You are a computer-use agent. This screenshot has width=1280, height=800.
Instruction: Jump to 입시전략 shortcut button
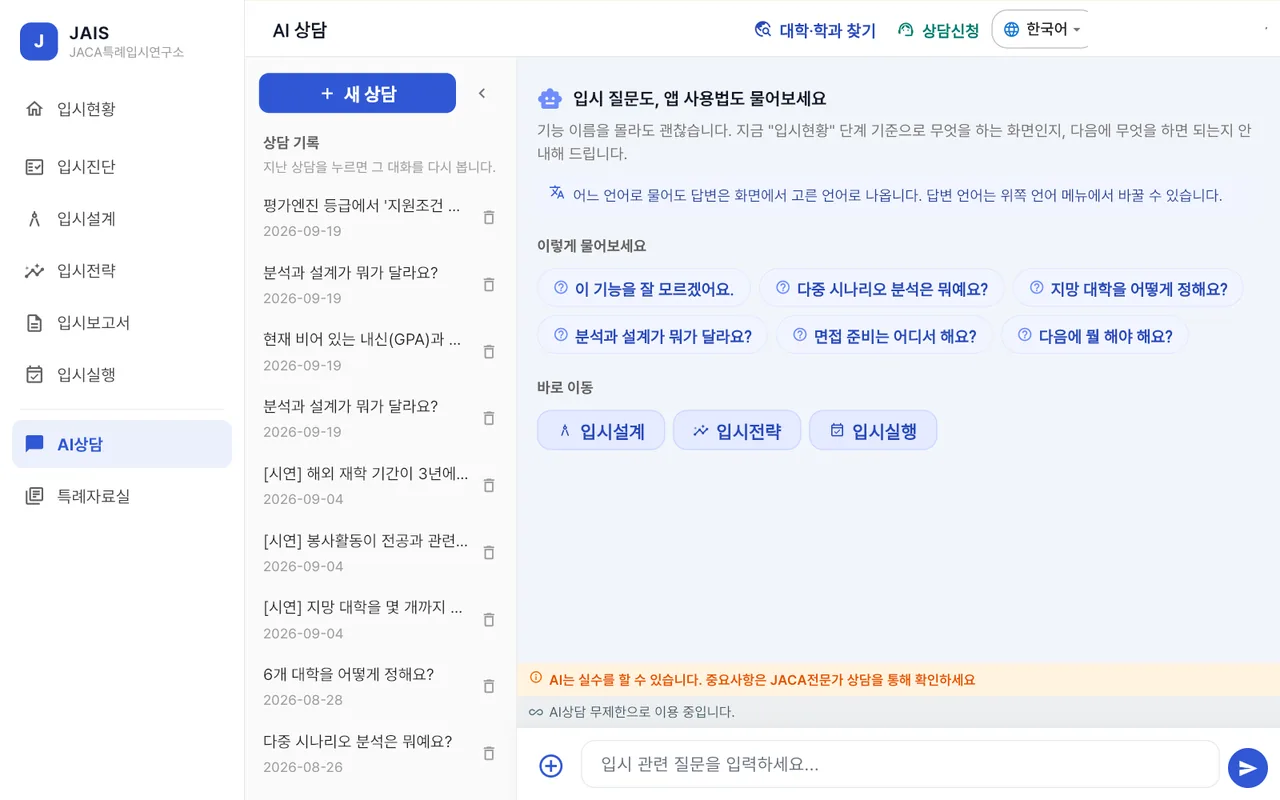737,431
